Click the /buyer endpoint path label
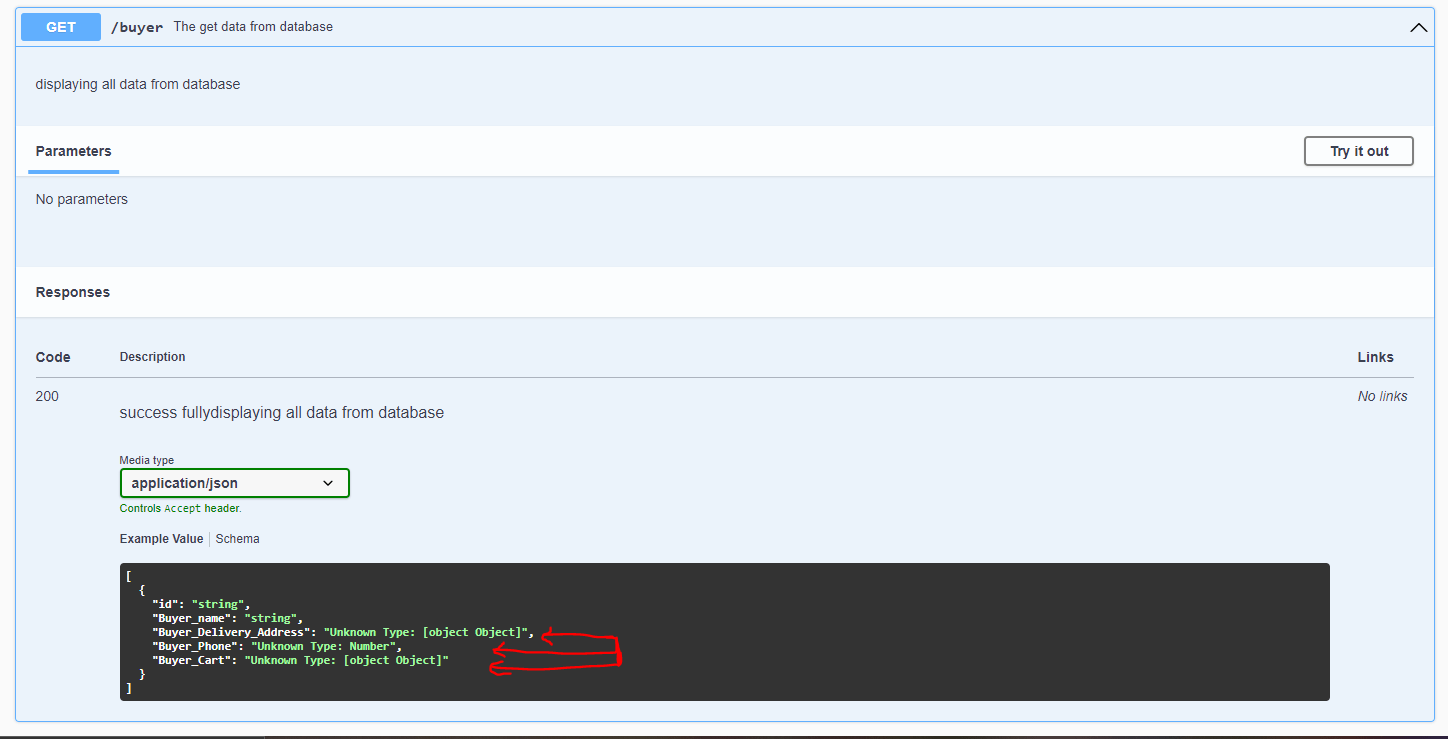This screenshot has width=1448, height=739. click(136, 27)
